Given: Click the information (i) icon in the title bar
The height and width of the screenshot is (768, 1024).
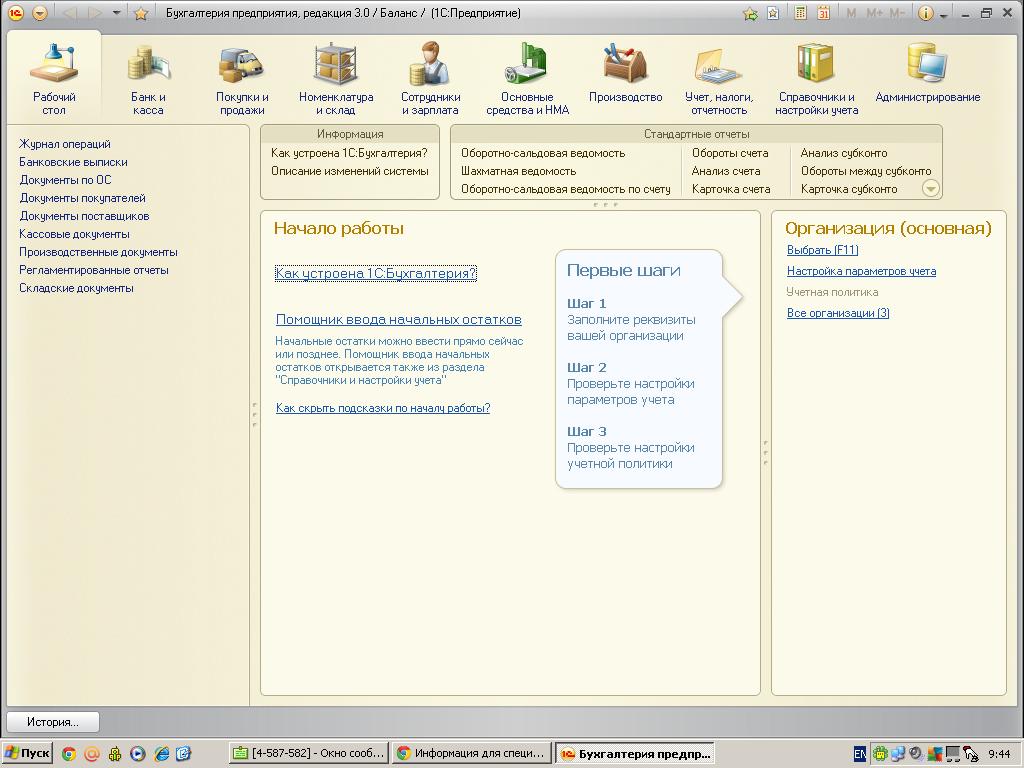Looking at the screenshot, I should tap(925, 13).
